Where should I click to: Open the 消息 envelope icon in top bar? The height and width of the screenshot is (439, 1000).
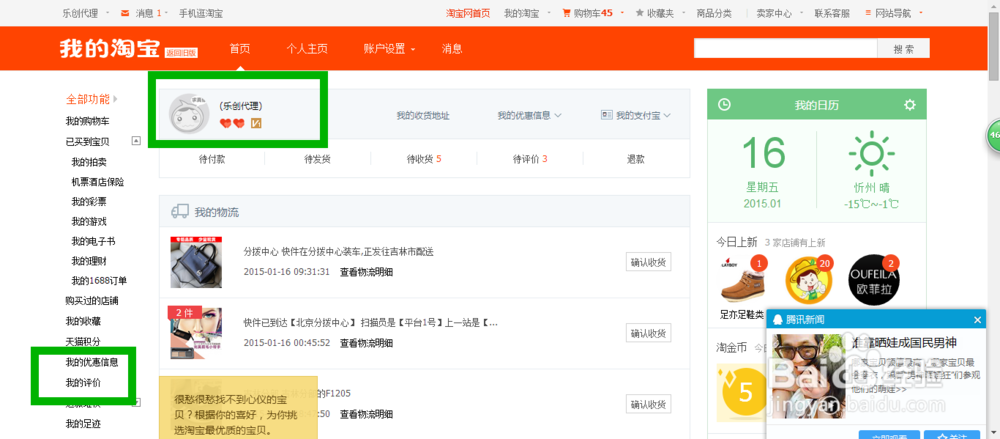pos(125,13)
